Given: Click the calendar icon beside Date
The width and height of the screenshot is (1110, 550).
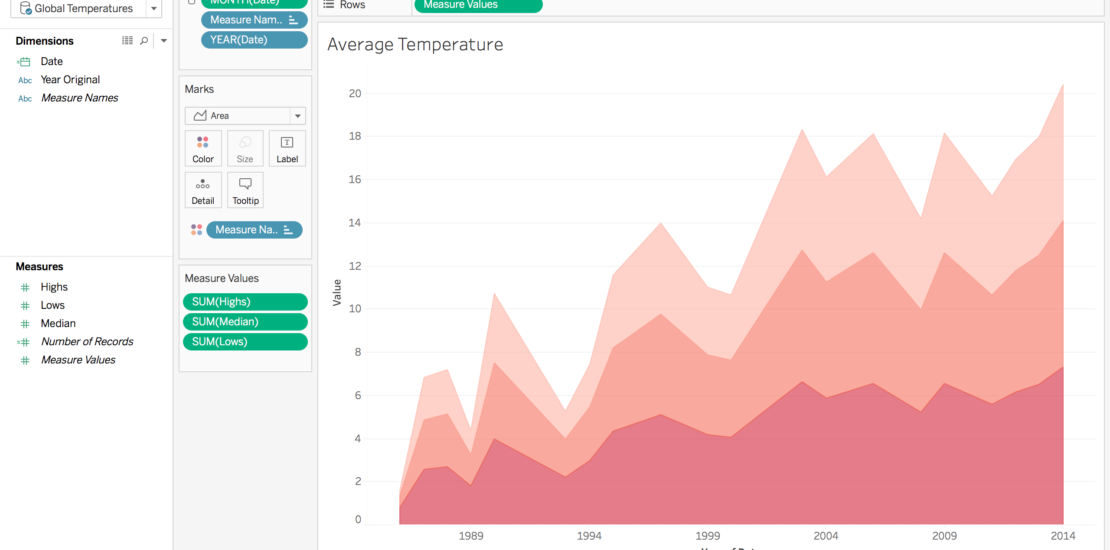Looking at the screenshot, I should point(25,62).
